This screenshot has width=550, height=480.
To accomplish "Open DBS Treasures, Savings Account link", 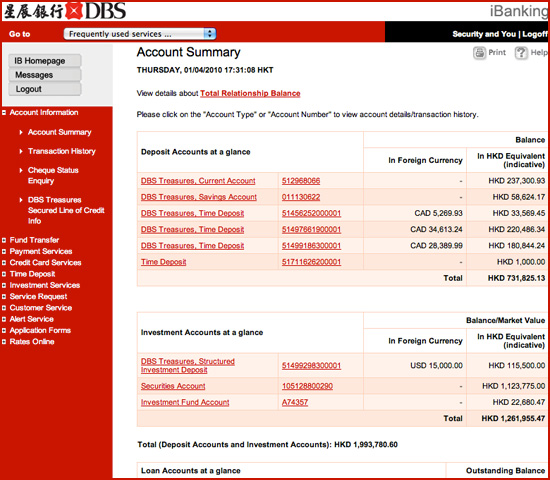I will 199,197.
